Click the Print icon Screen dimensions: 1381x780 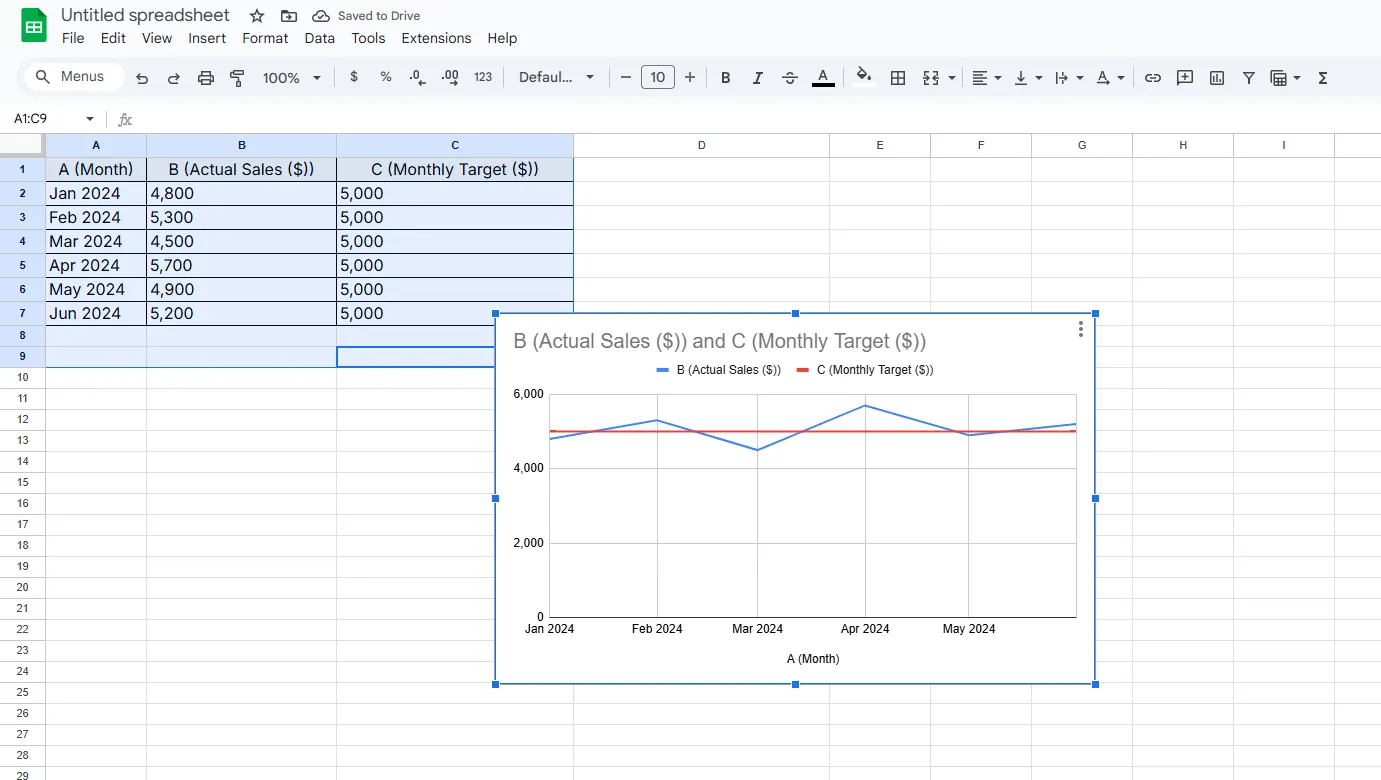click(x=206, y=78)
